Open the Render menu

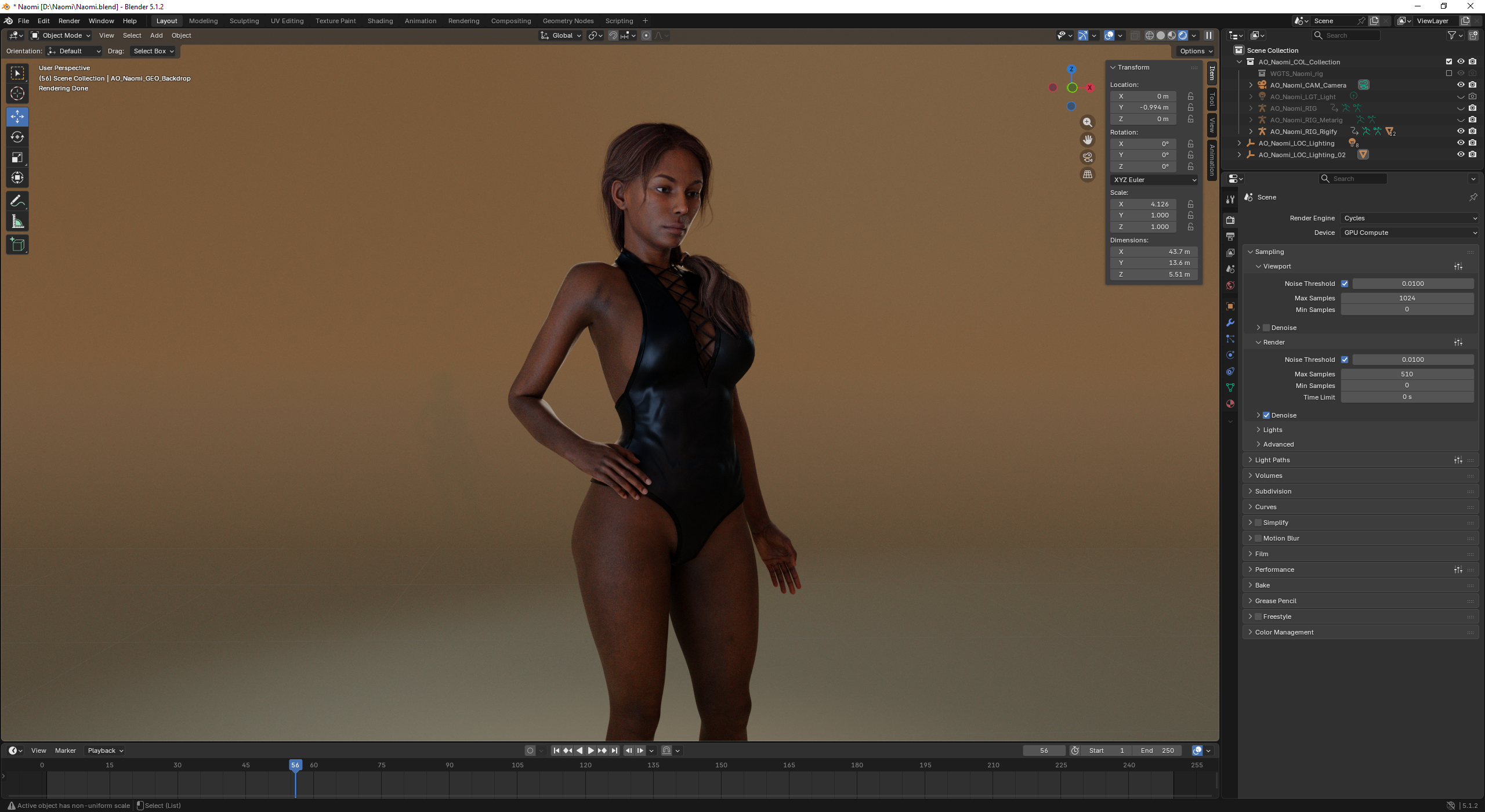tap(69, 21)
